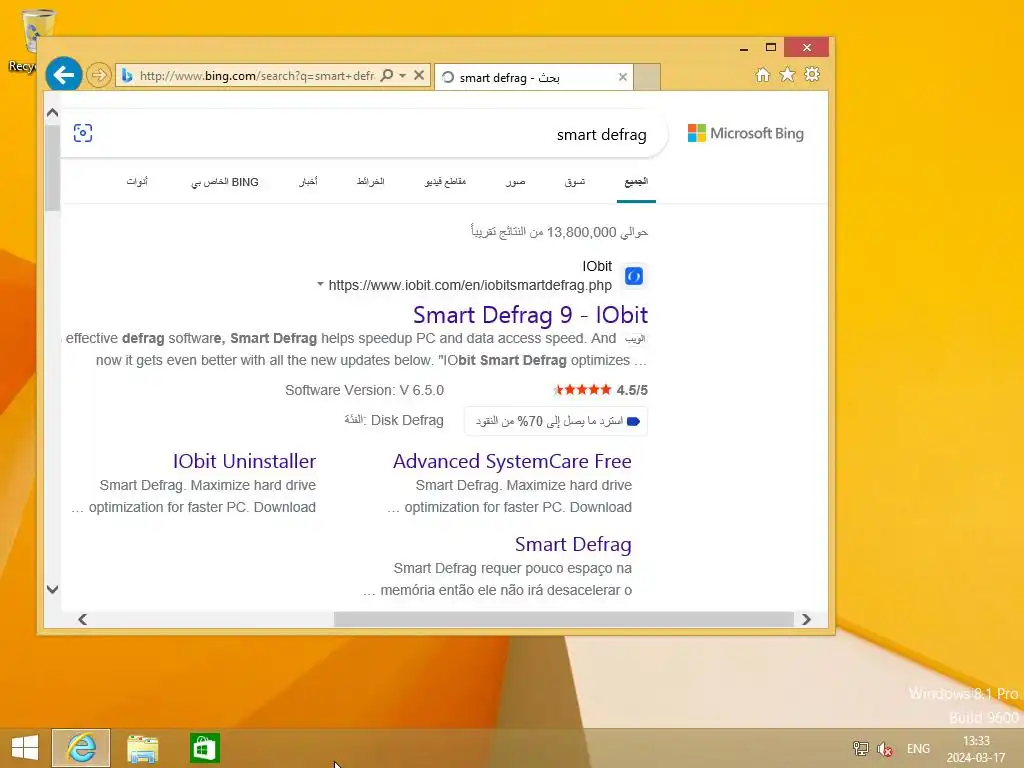The width and height of the screenshot is (1024, 768).
Task: Switch to the تسوق tab
Action: click(x=575, y=182)
